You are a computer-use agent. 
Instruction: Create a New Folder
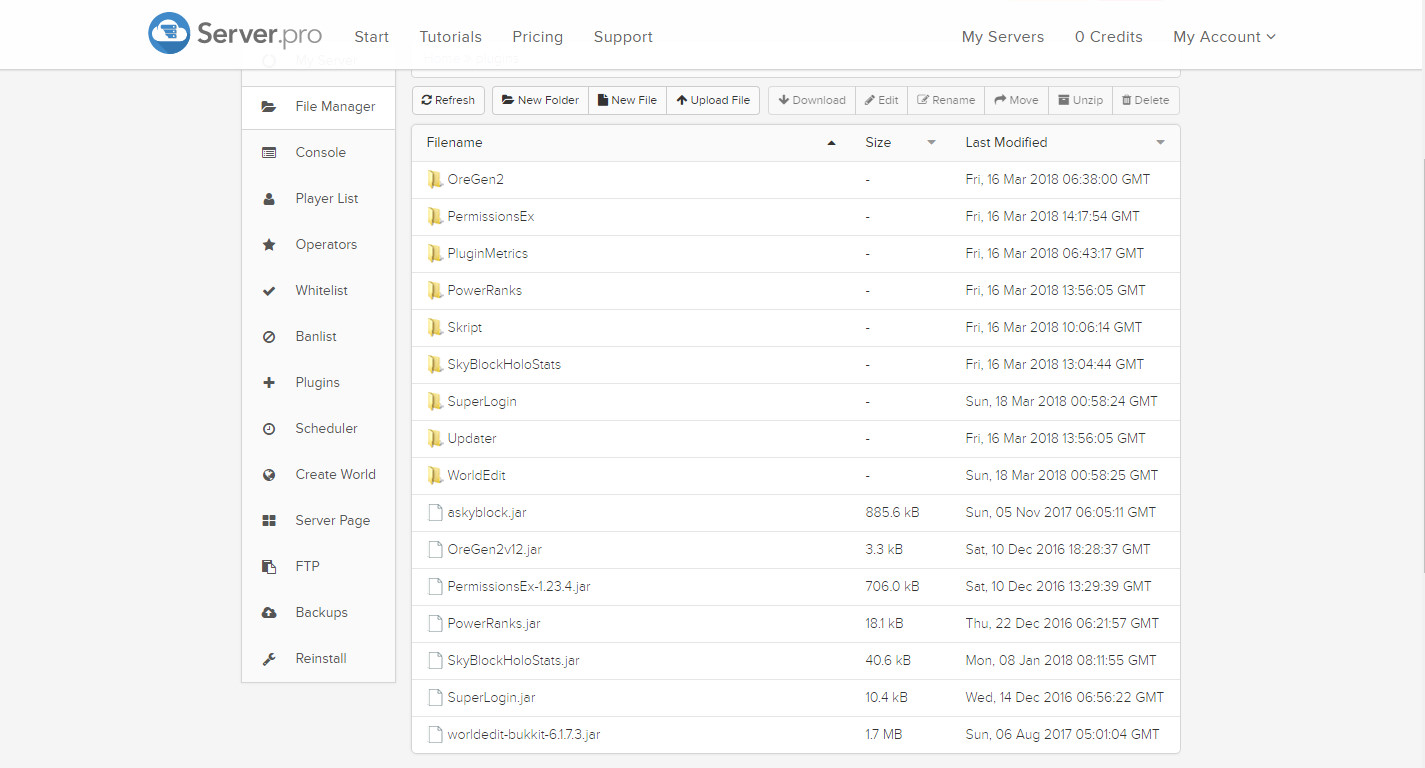(540, 100)
